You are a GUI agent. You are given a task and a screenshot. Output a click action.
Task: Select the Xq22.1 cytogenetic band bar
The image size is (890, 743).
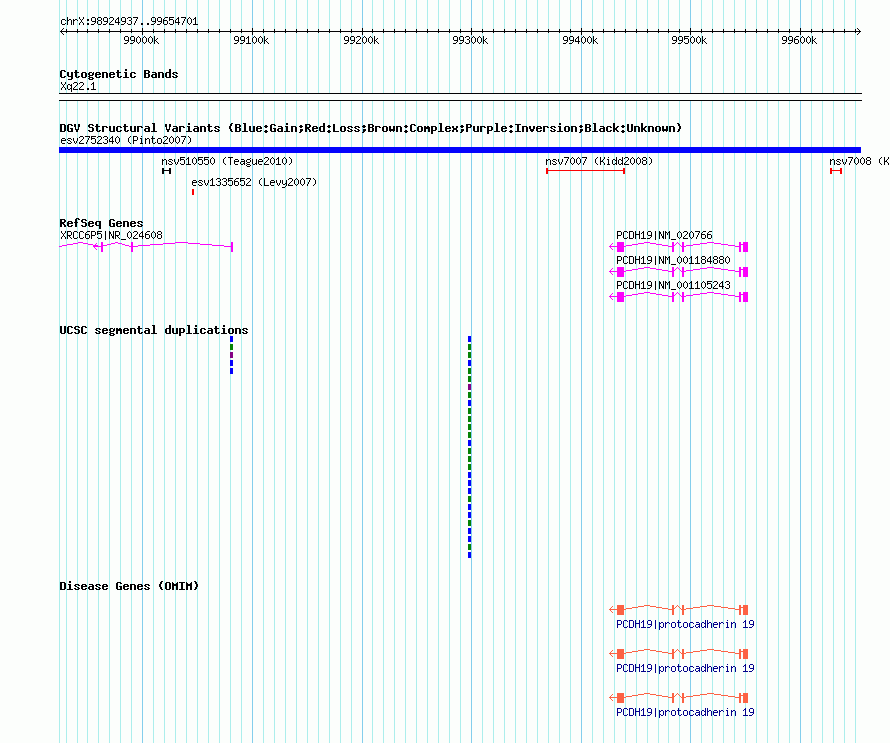tap(460, 97)
